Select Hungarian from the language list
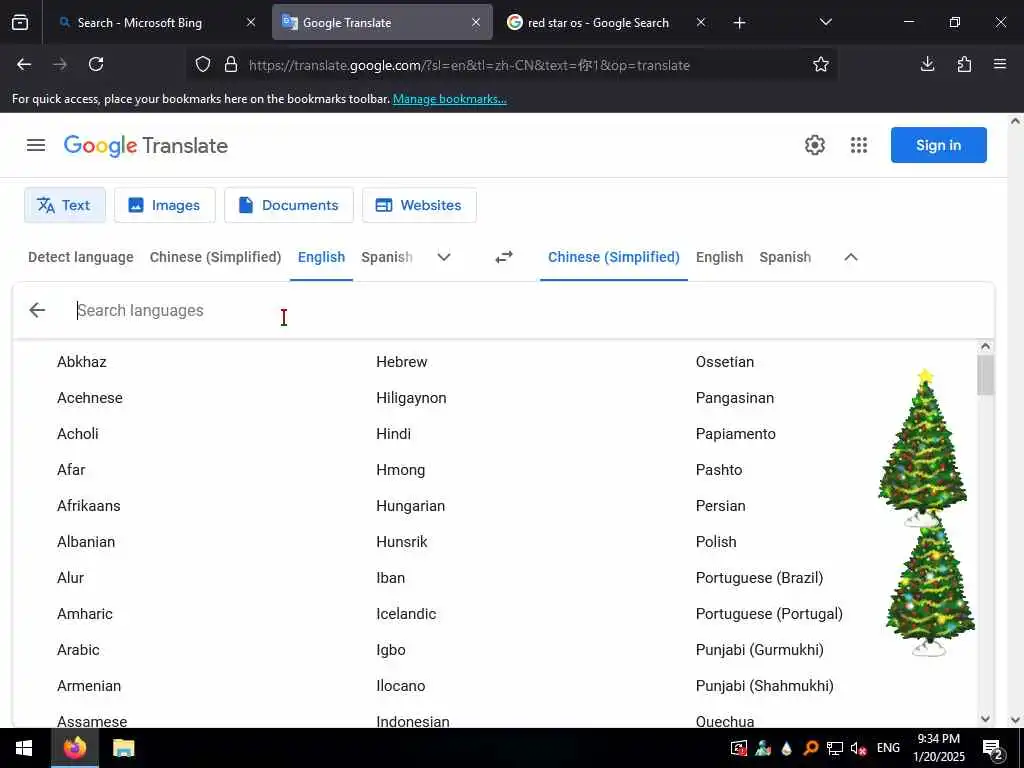This screenshot has width=1024, height=768. (410, 506)
